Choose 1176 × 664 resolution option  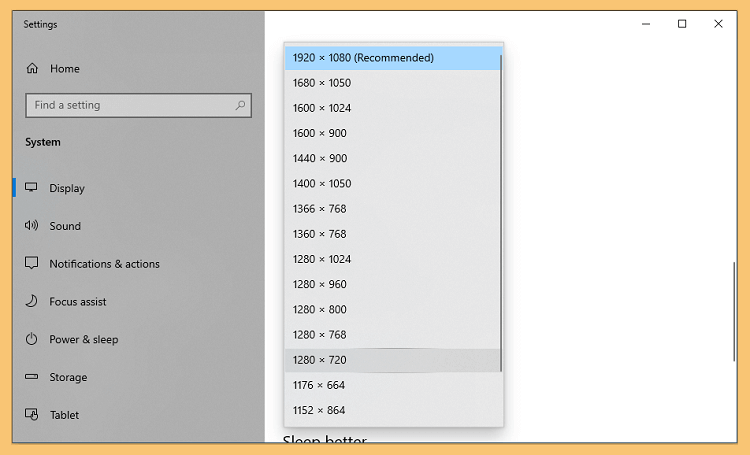[393, 385]
